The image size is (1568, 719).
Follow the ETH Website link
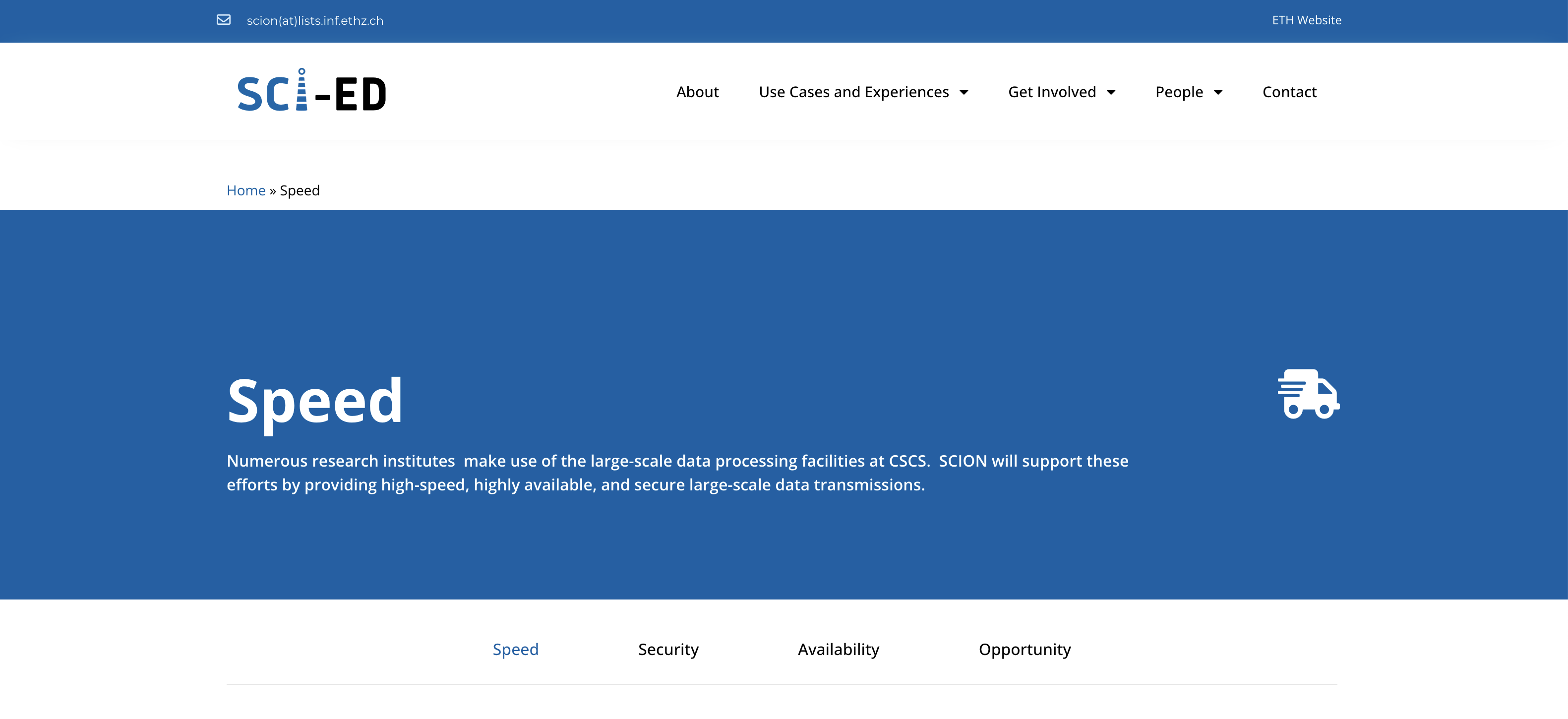coord(1306,20)
